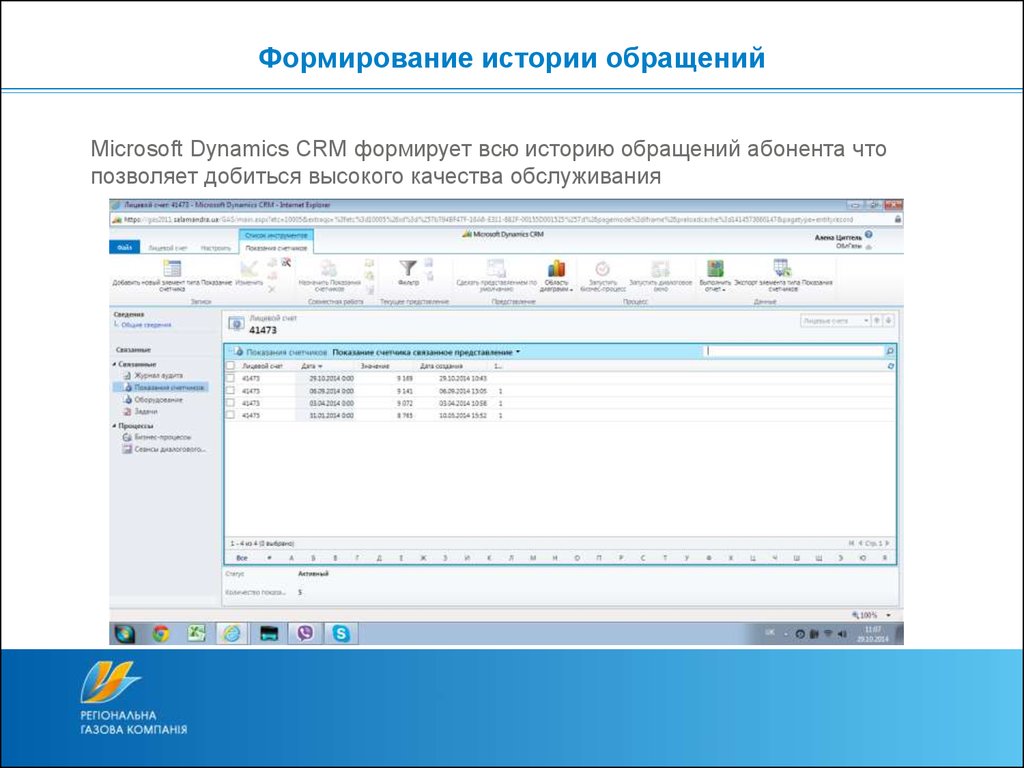Viewport: 1024px width, 768px height.
Task: Sort by the Дата column header
Action: coord(312,366)
